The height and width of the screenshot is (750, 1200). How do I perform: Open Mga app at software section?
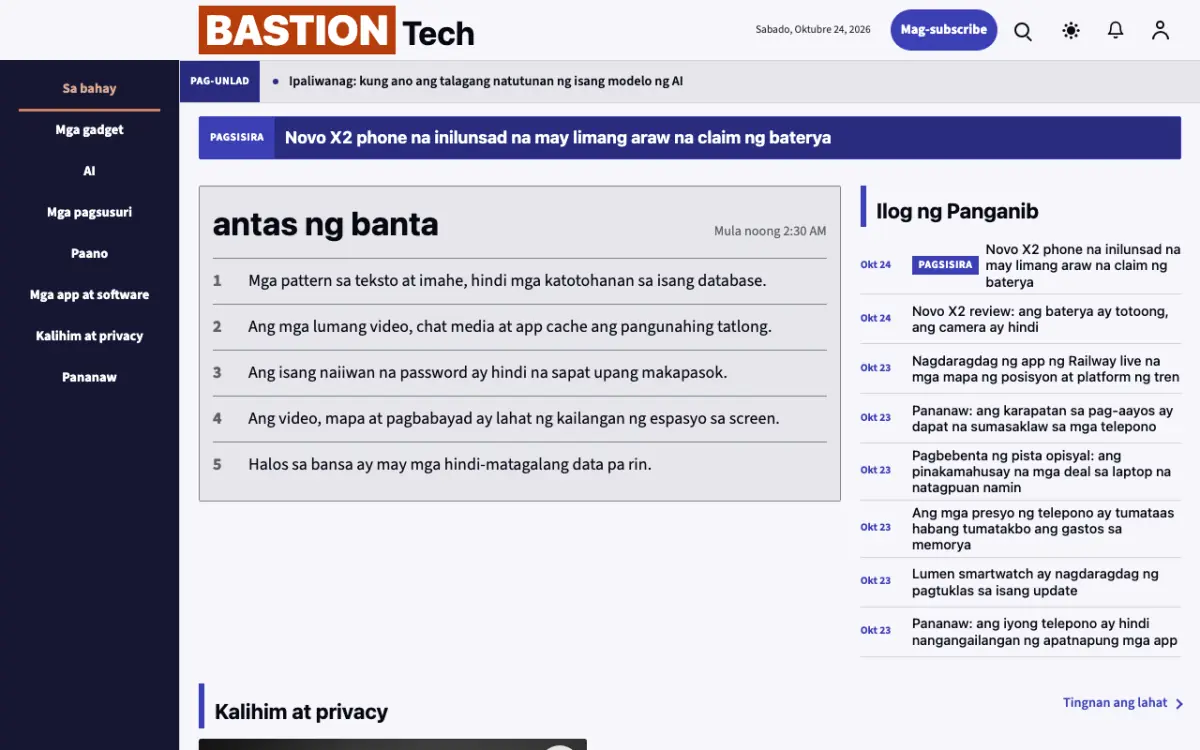89,295
